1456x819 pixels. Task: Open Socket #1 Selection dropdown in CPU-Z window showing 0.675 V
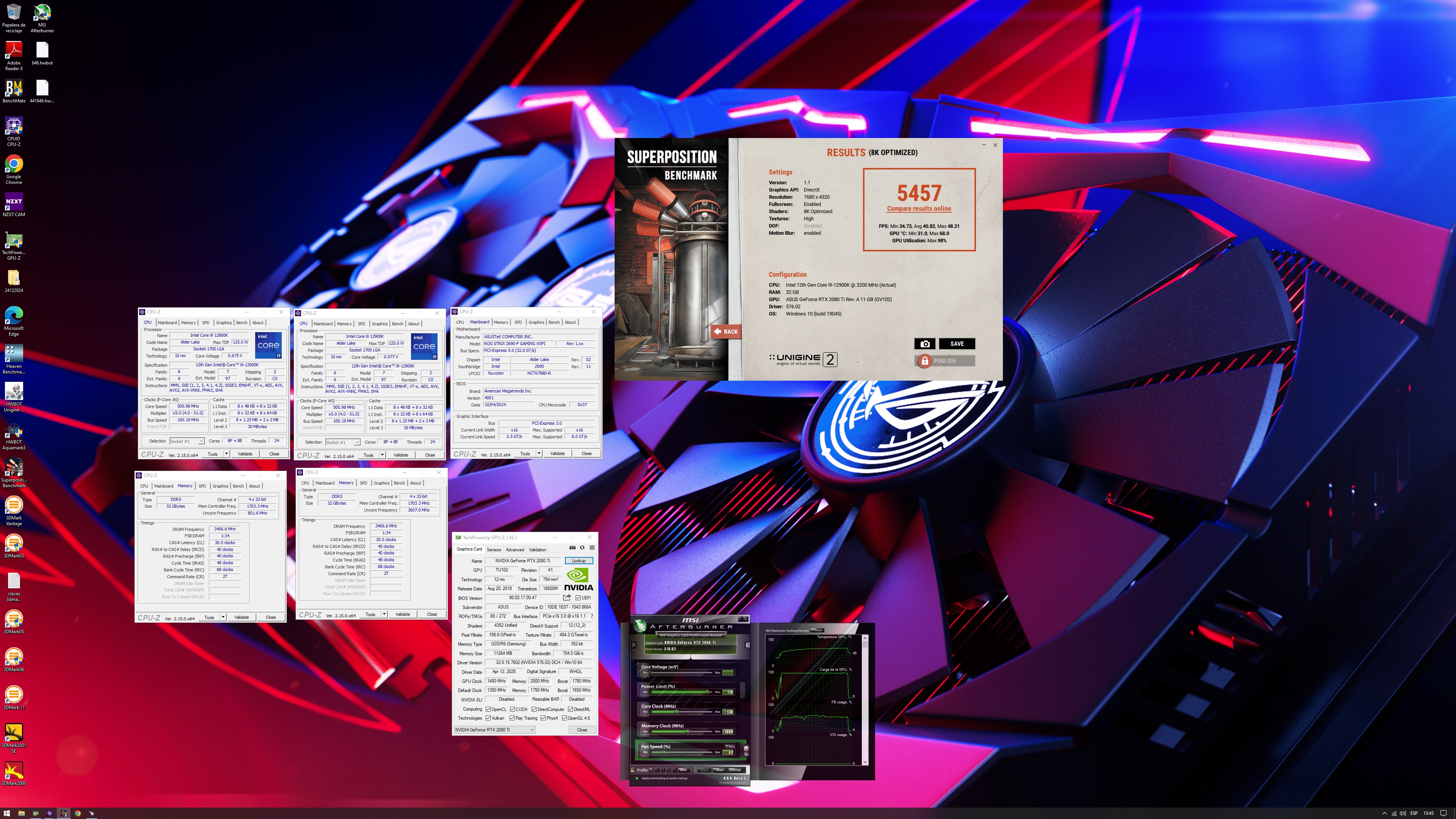187,441
